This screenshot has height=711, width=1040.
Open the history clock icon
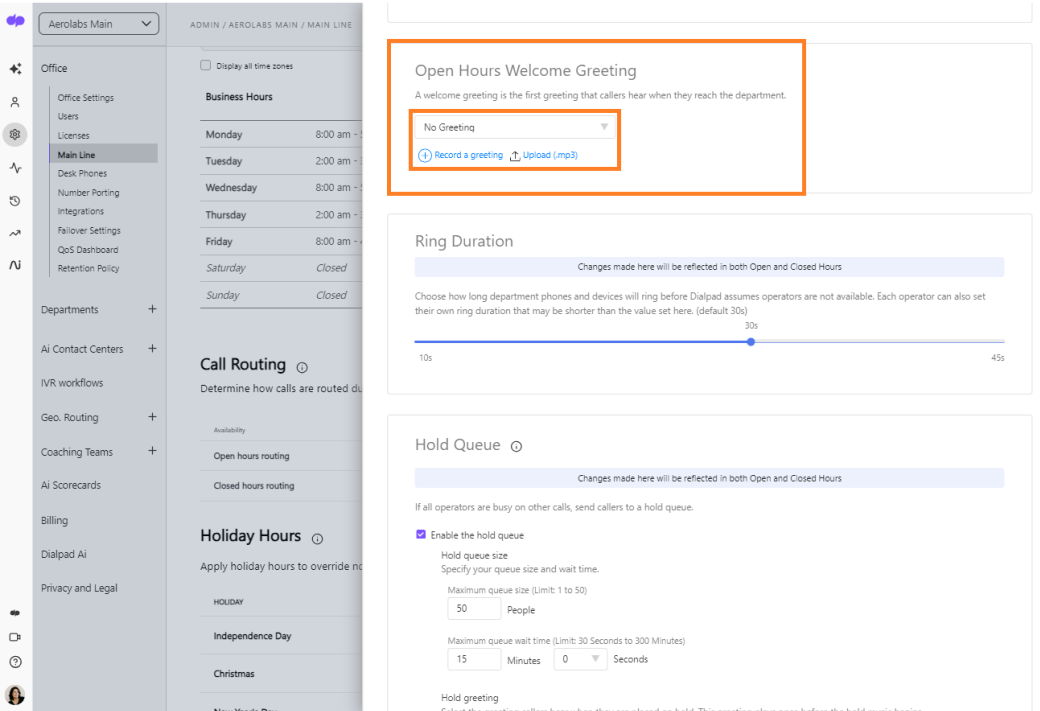coord(15,201)
